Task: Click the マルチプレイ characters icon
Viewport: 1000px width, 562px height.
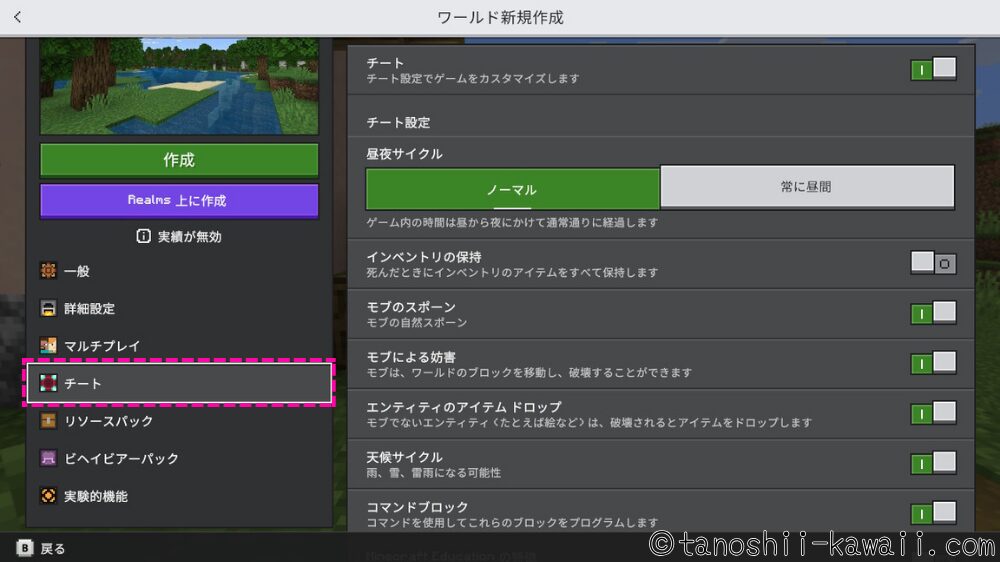Action: pyautogui.click(x=48, y=346)
